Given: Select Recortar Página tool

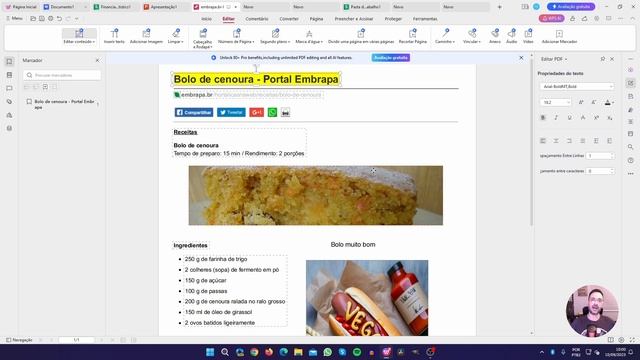Looking at the screenshot, I should point(413,36).
